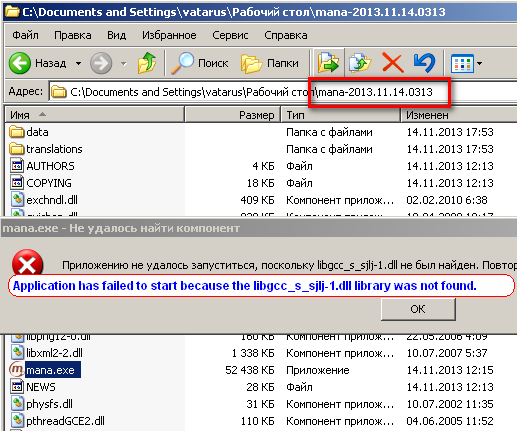517x431 pixels.
Task: Click the Russian error message text
Action: pos(289,265)
